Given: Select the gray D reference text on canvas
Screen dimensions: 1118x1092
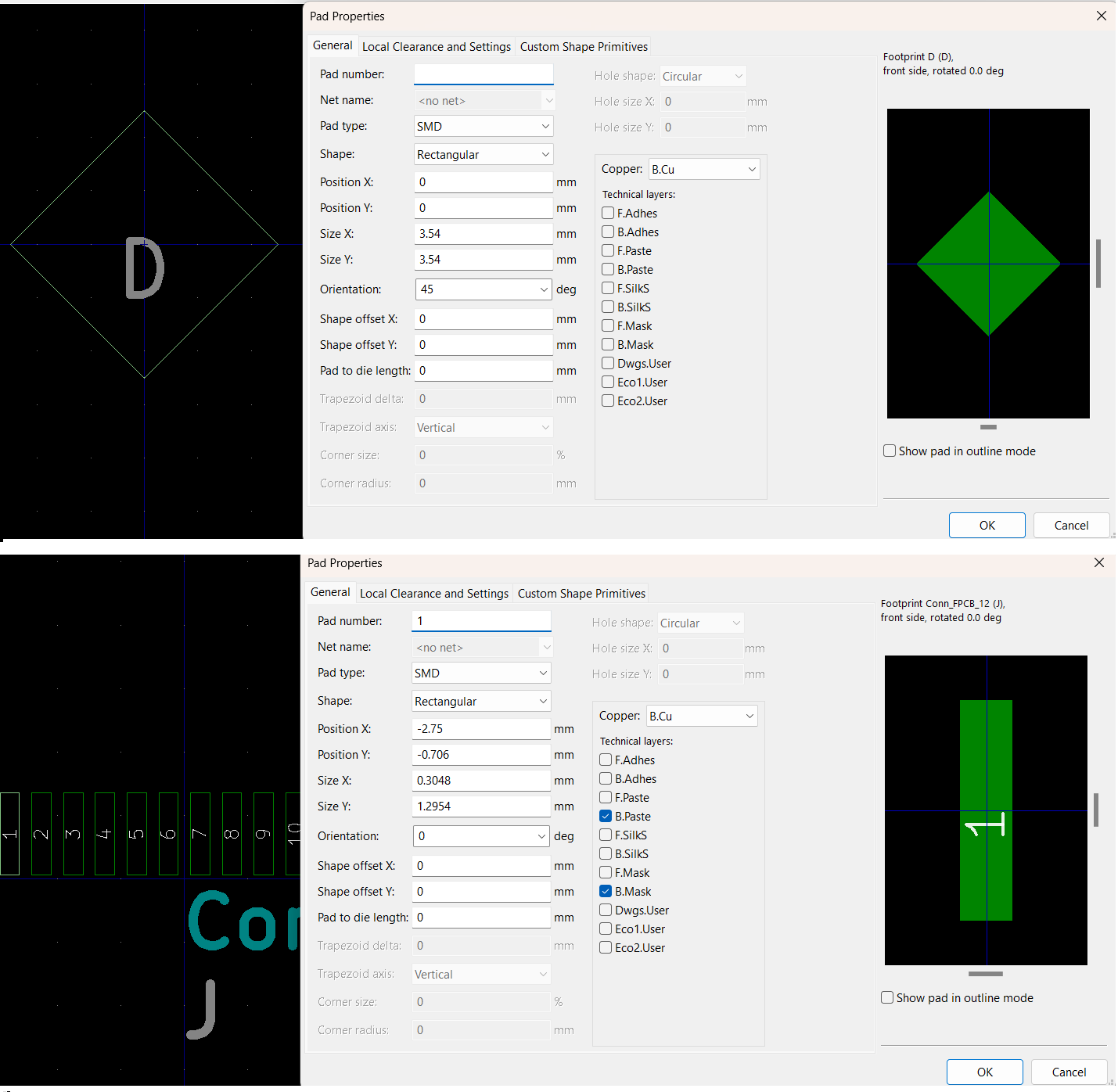Looking at the screenshot, I should (x=144, y=269).
